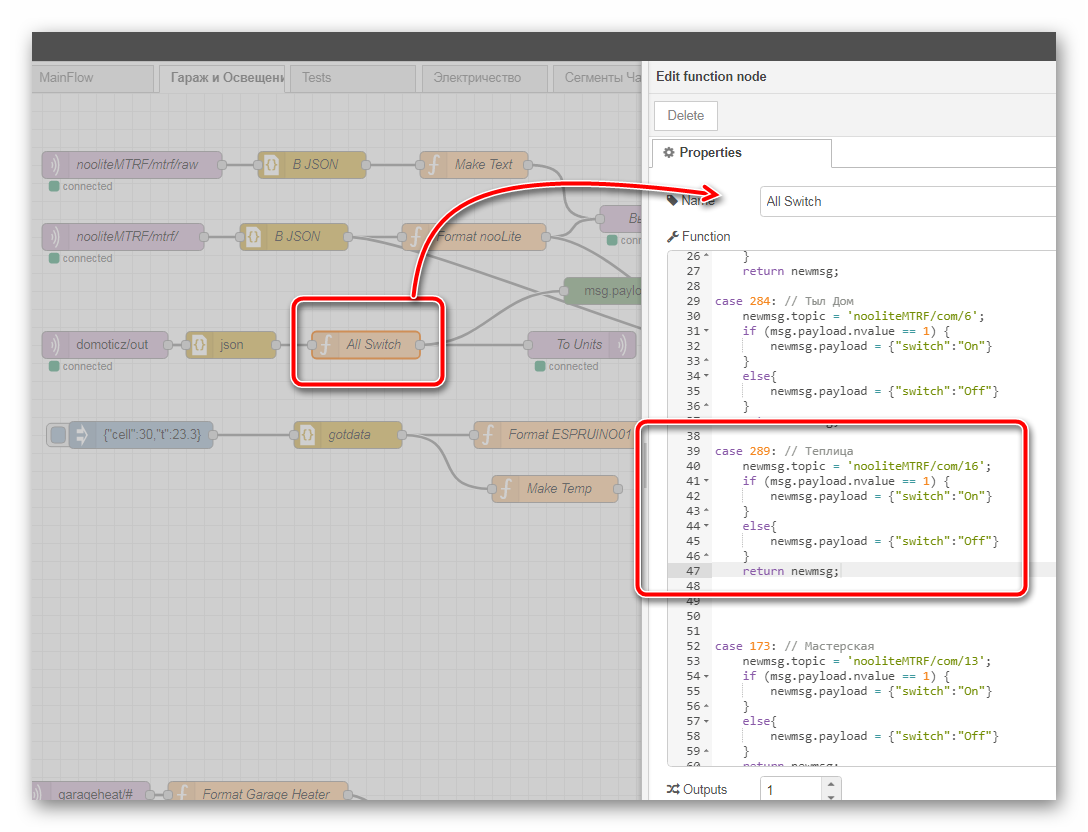Fold the else block at line 44
1088x832 pixels.
tap(707, 526)
